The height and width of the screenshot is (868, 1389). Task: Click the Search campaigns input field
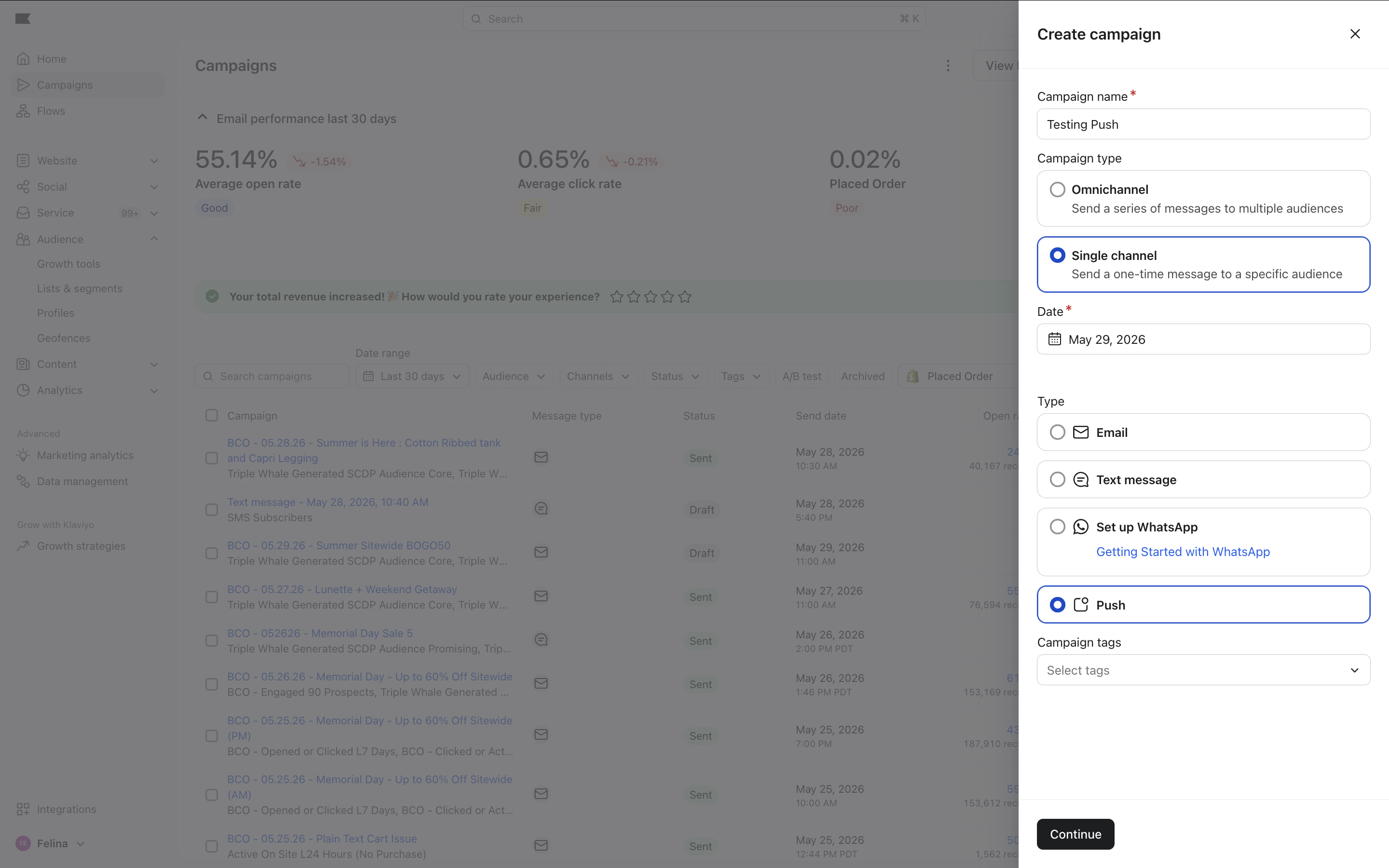(x=272, y=376)
